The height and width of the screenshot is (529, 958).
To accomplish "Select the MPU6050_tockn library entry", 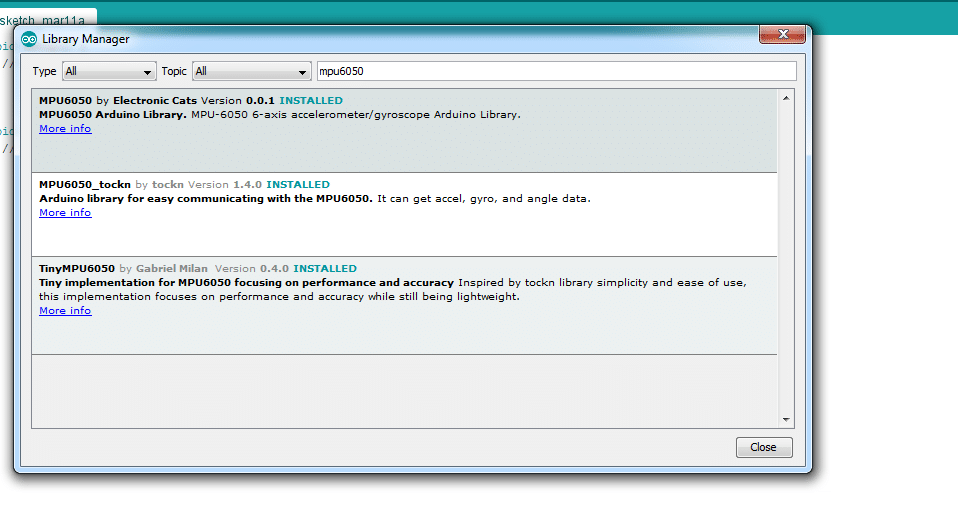I will pyautogui.click(x=400, y=232).
